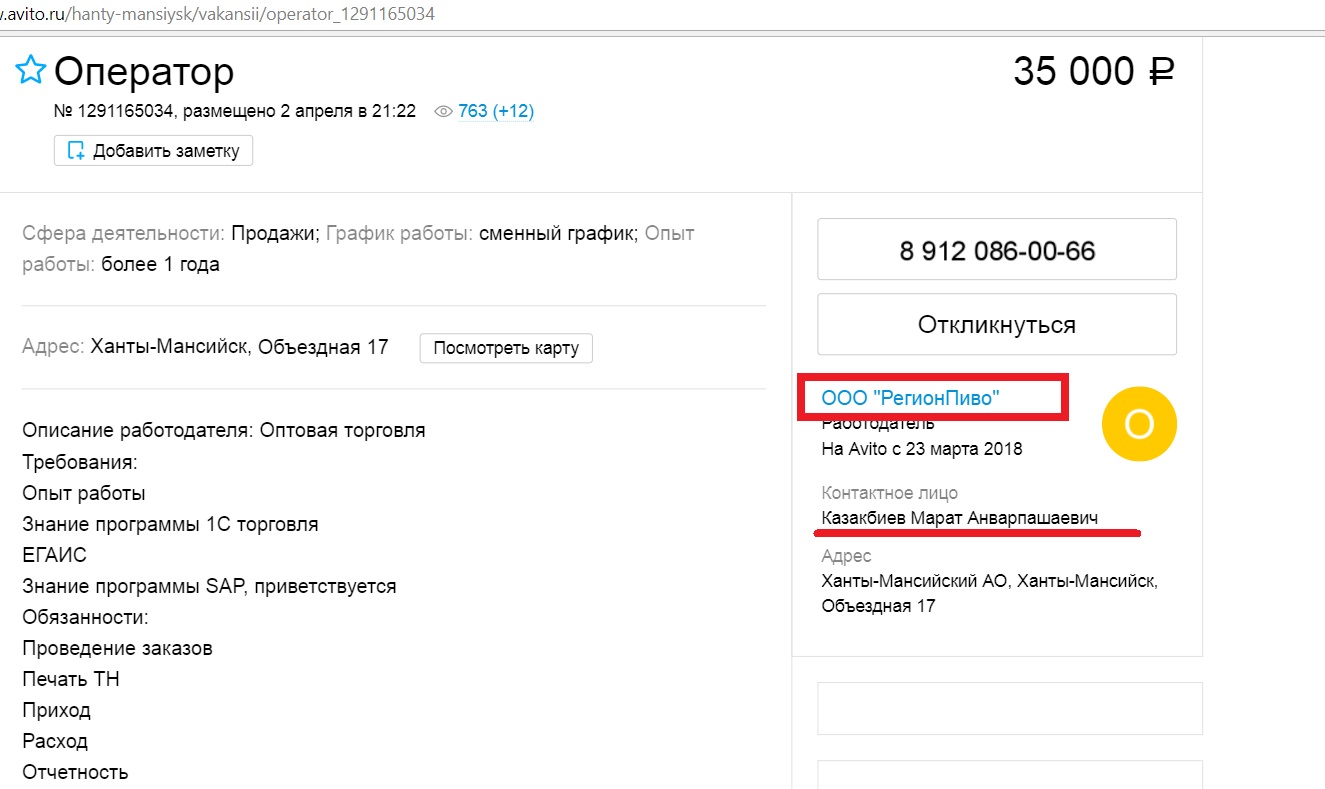This screenshot has height=789, width=1325.
Task: Click contact name Казакбиев Марат Анварпашаевич
Action: coord(959,518)
